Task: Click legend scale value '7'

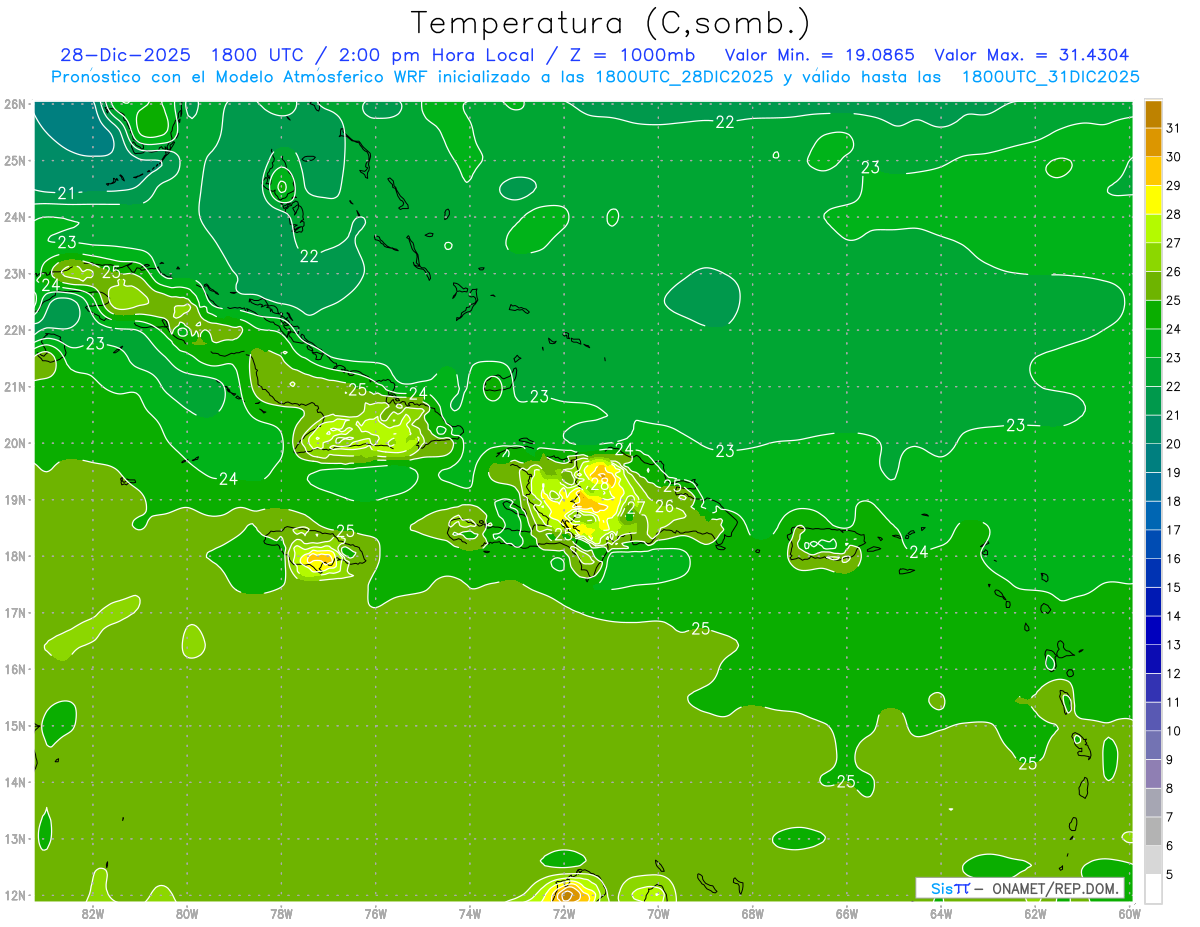Action: [1170, 816]
